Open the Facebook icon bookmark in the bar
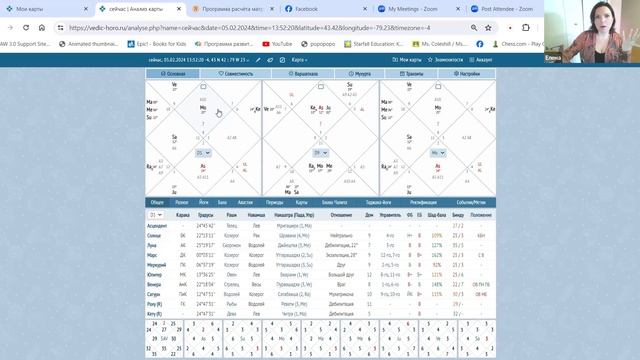The width and height of the screenshot is (640, 360). tap(480, 44)
